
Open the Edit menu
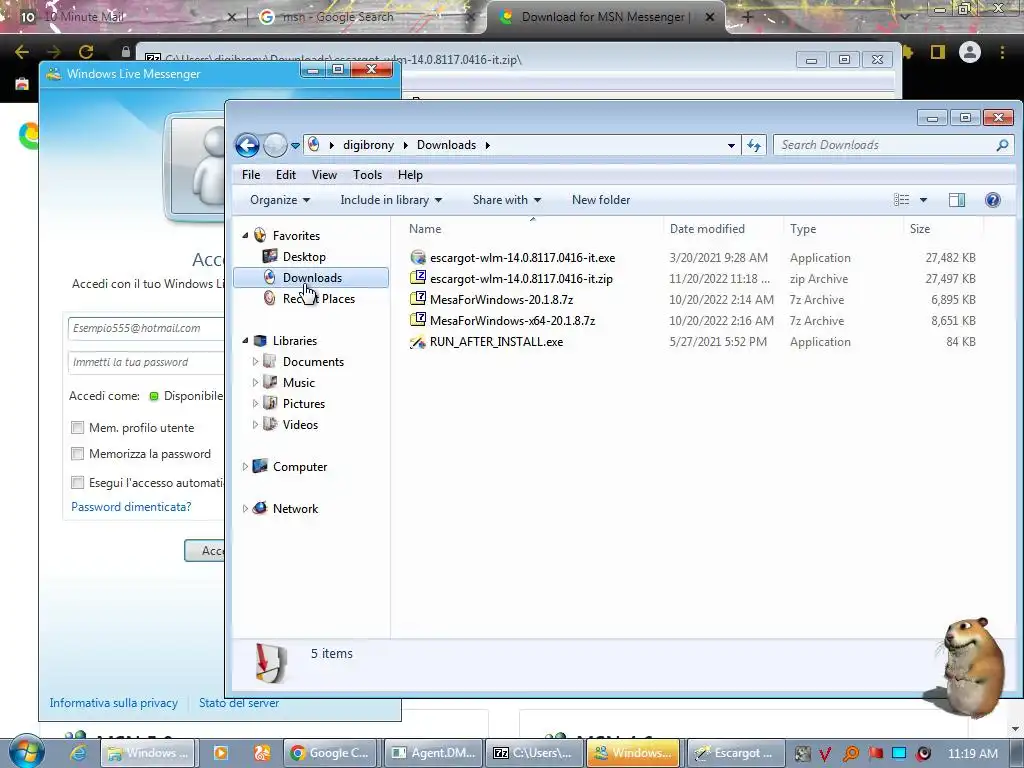(x=285, y=175)
